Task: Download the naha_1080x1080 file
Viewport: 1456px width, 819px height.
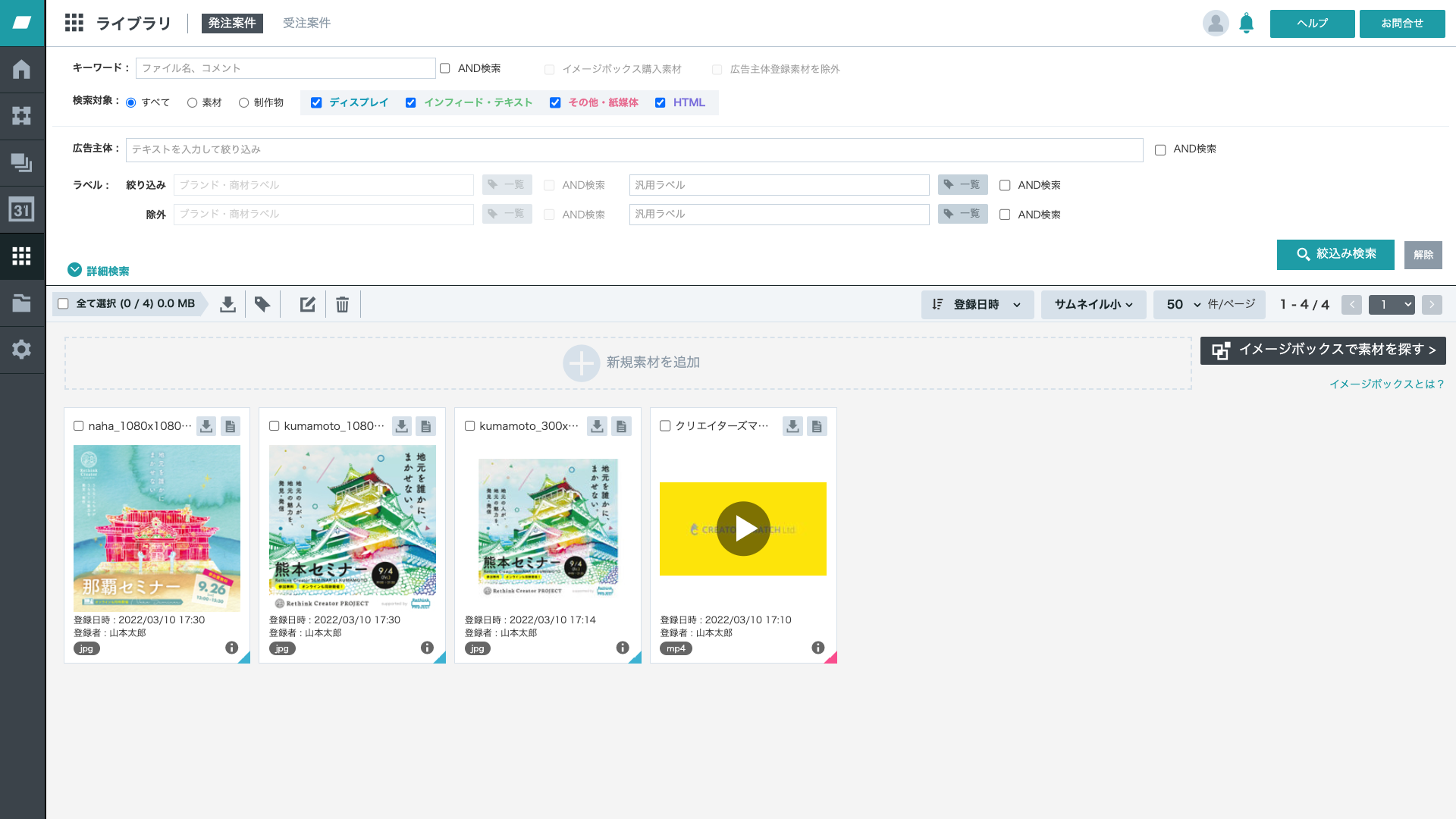Action: click(x=206, y=426)
